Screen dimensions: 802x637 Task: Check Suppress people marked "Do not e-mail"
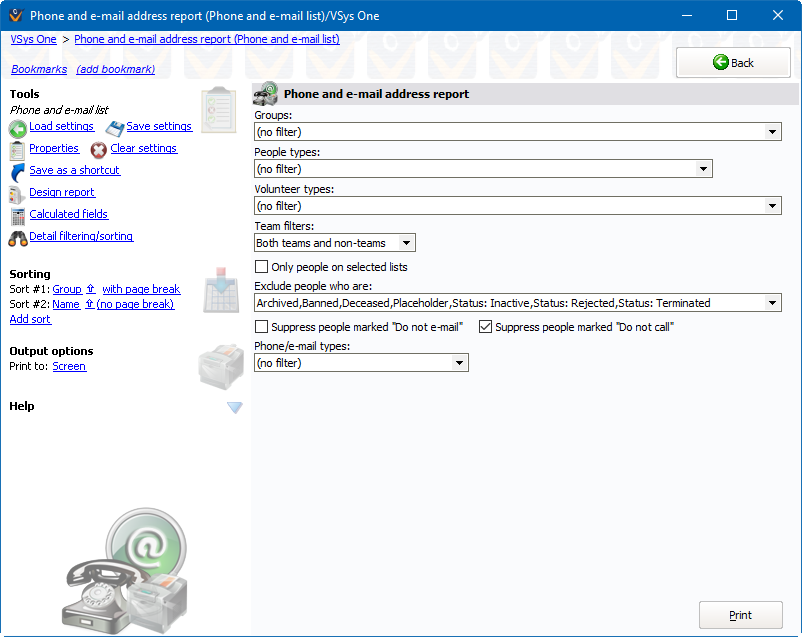[262, 327]
